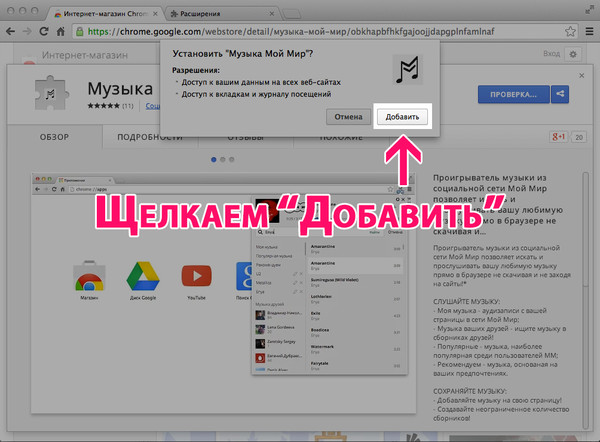Click the Google +1 button
This screenshot has height=442, width=600.
pos(558,137)
